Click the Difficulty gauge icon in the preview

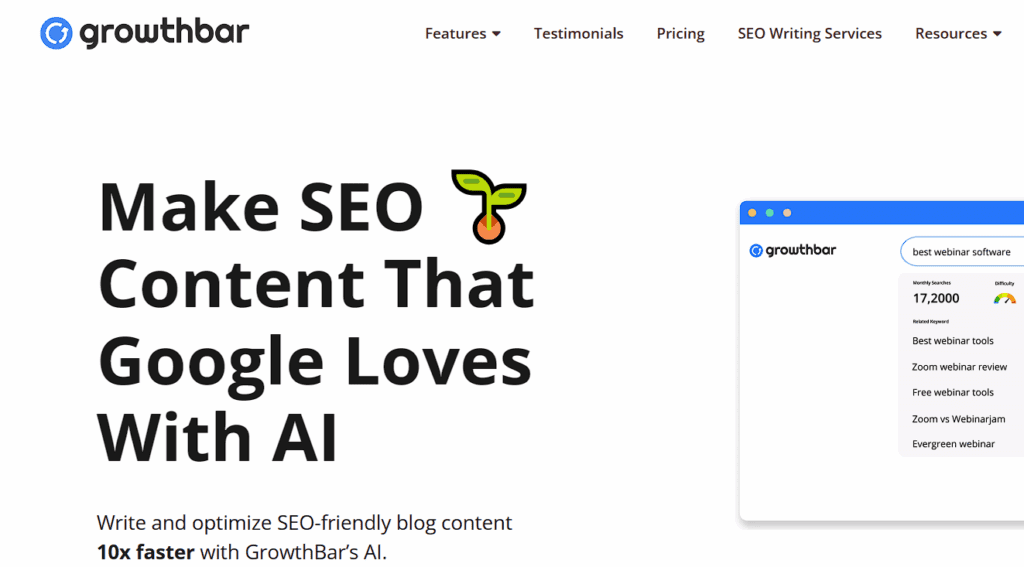coord(1004,298)
